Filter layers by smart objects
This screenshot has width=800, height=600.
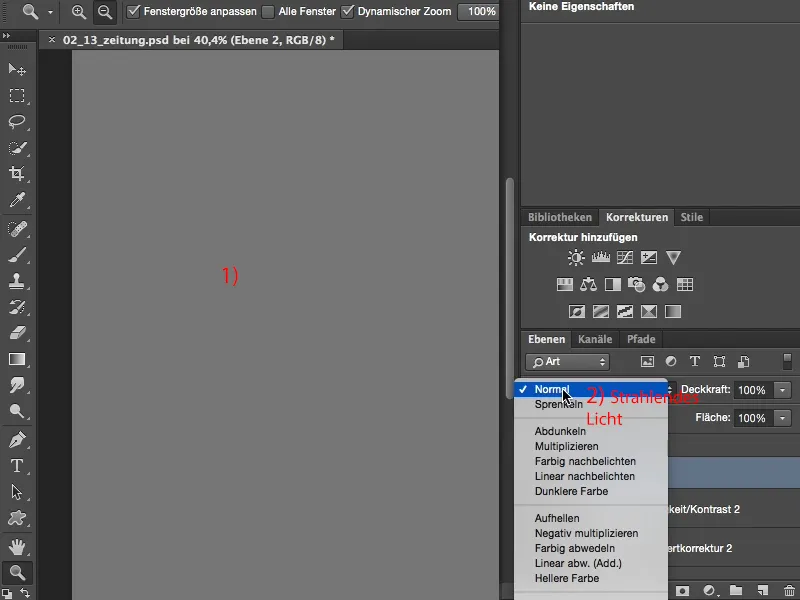coord(743,362)
